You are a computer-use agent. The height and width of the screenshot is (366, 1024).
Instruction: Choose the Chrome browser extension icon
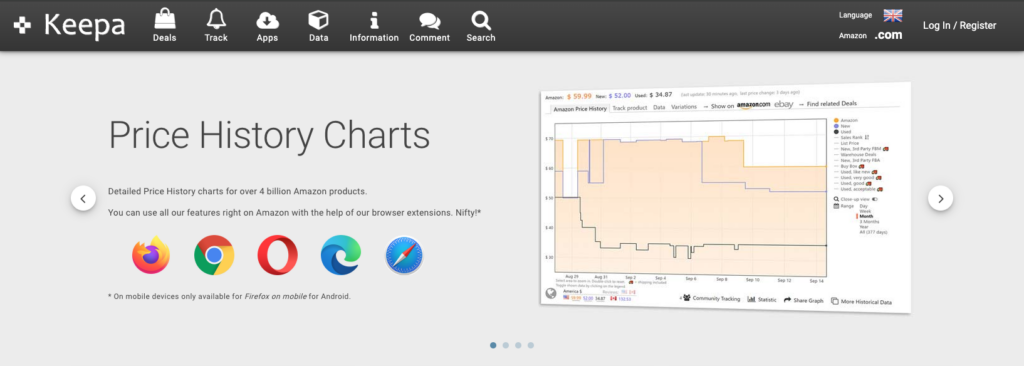coord(214,255)
